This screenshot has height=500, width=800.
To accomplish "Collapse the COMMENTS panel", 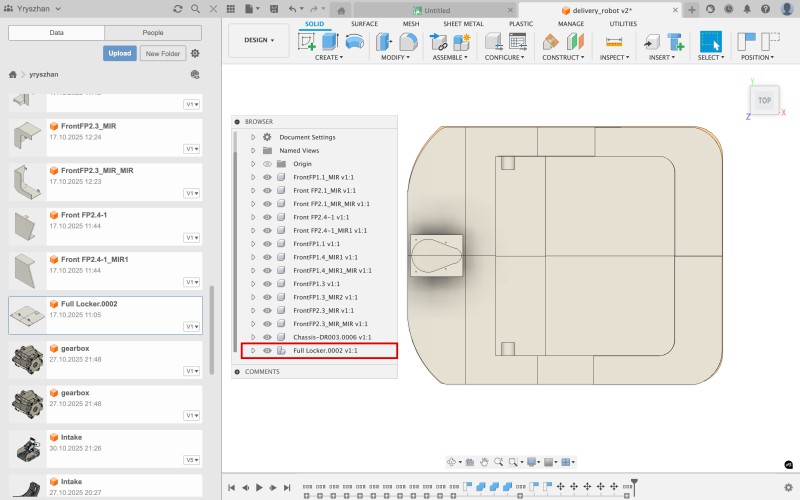I will pos(237,371).
